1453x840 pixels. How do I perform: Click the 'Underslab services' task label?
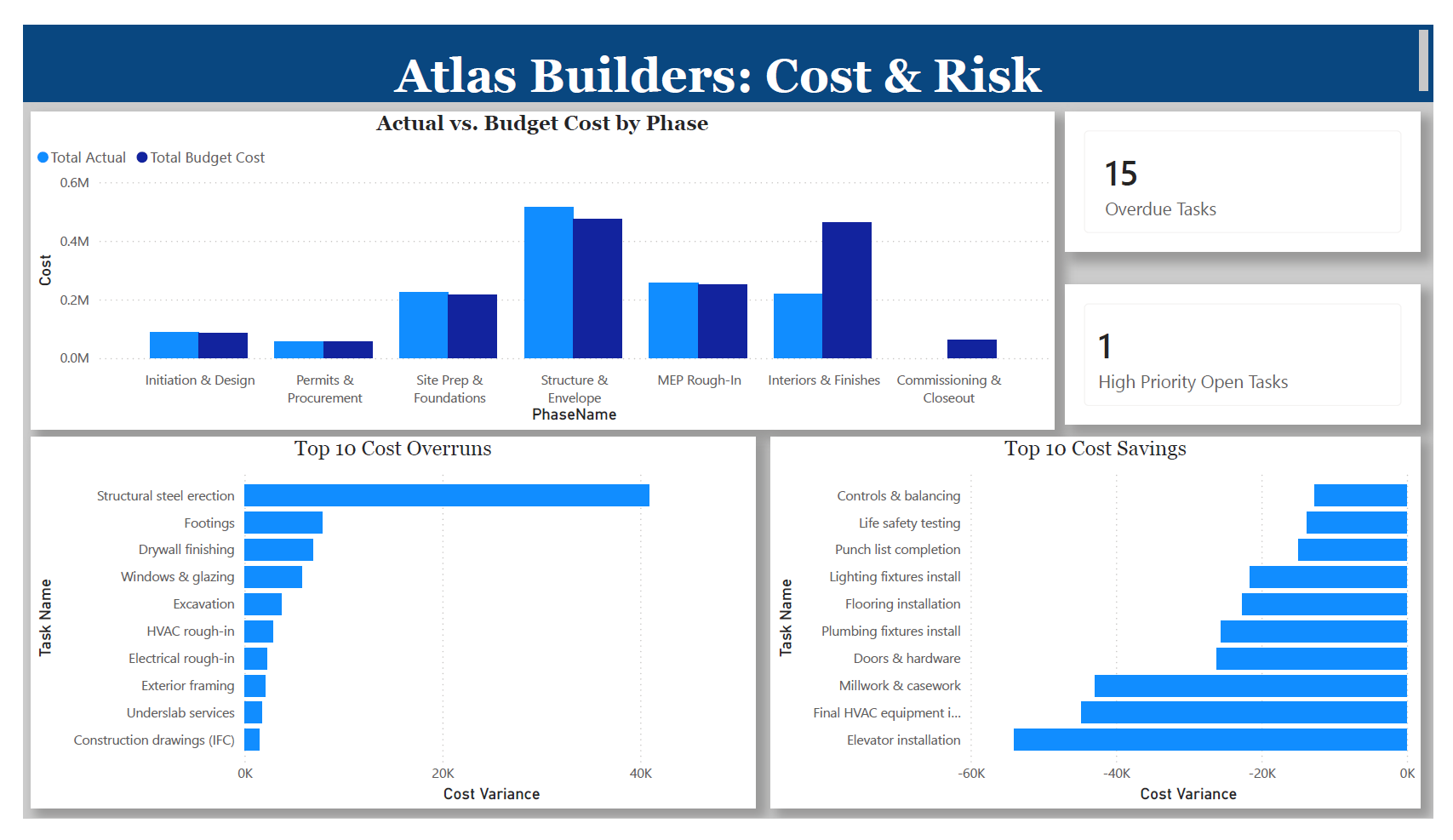[x=180, y=713]
